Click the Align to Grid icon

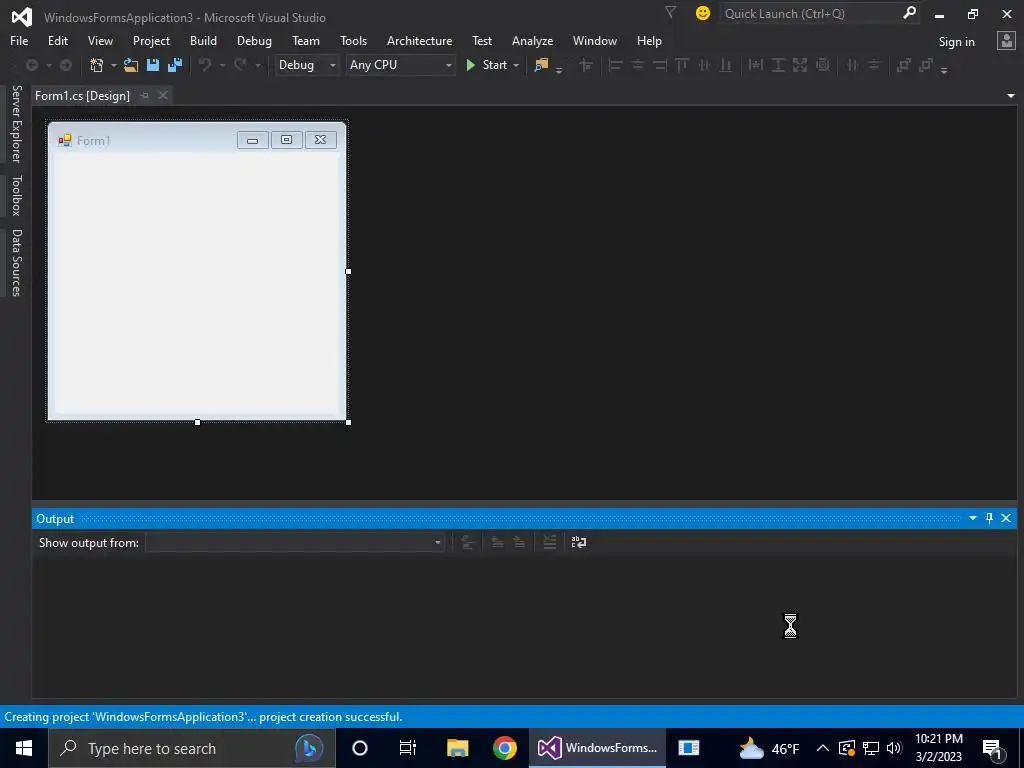pos(586,65)
